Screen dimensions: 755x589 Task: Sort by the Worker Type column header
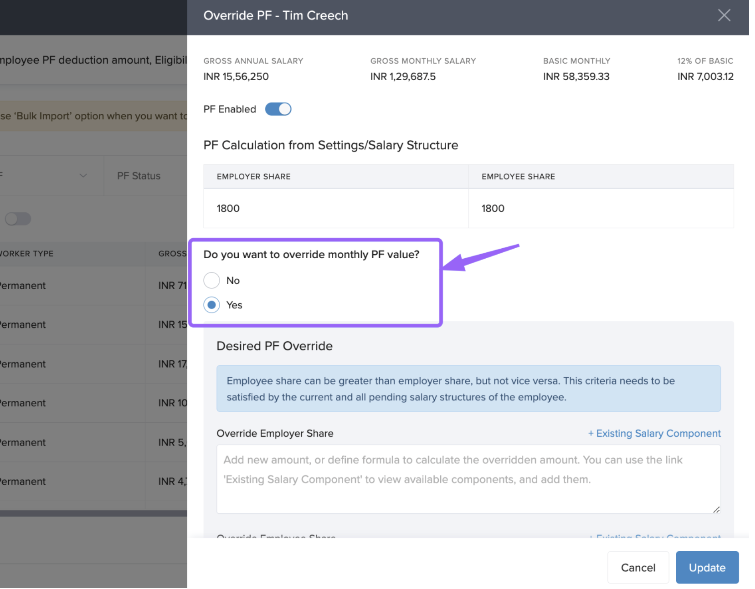tap(27, 254)
